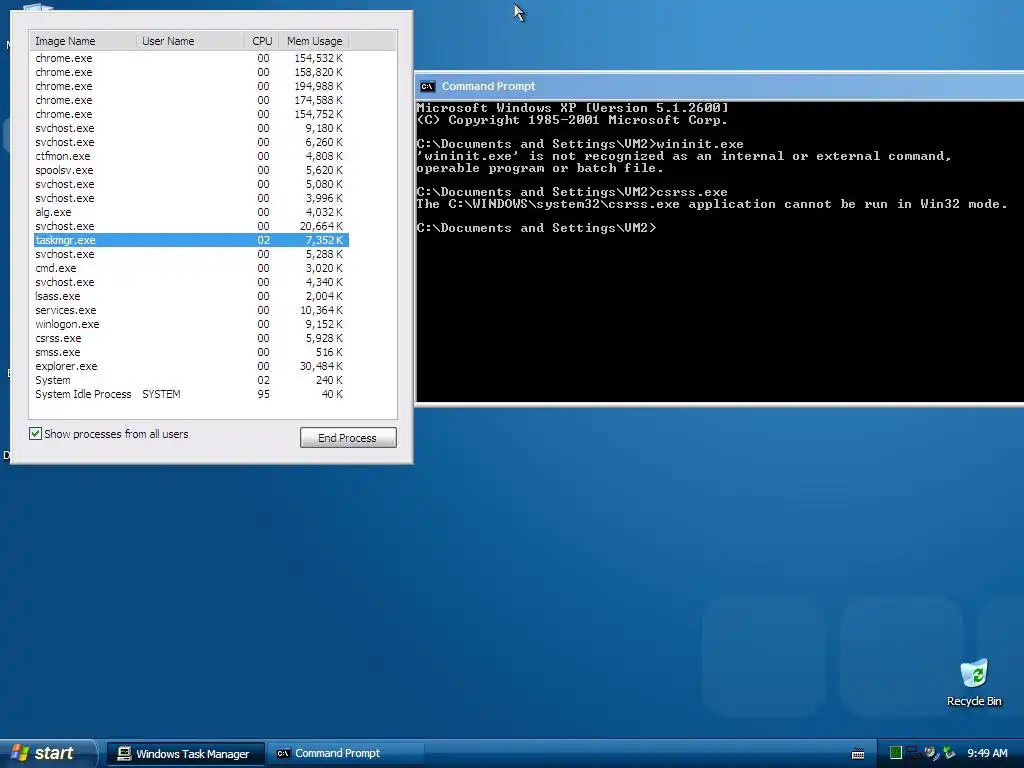Screen dimensions: 1024x768
Task: Select the chrome.exe process with 158,820 K
Action: (x=191, y=72)
